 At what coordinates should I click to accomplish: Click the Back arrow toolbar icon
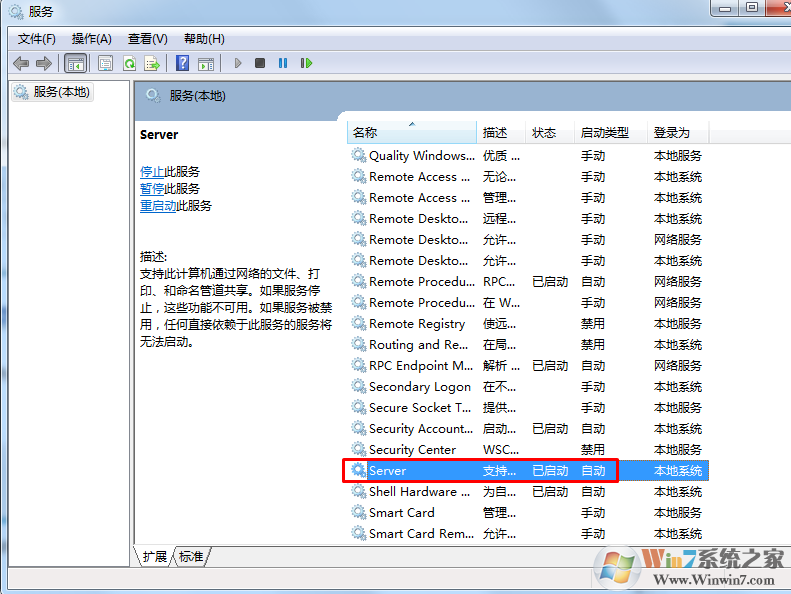pos(21,64)
